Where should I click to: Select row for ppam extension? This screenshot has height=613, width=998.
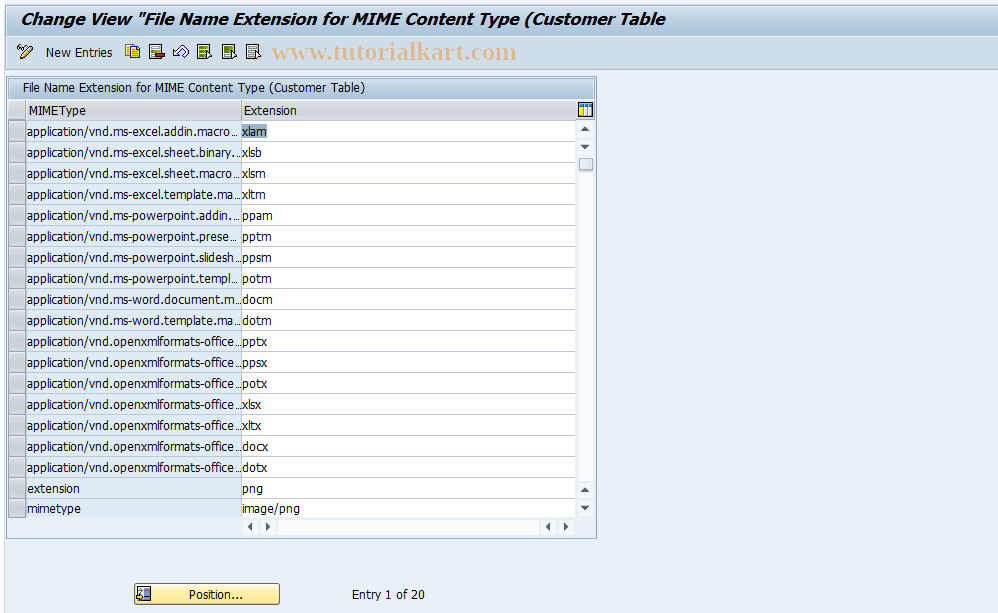17,215
